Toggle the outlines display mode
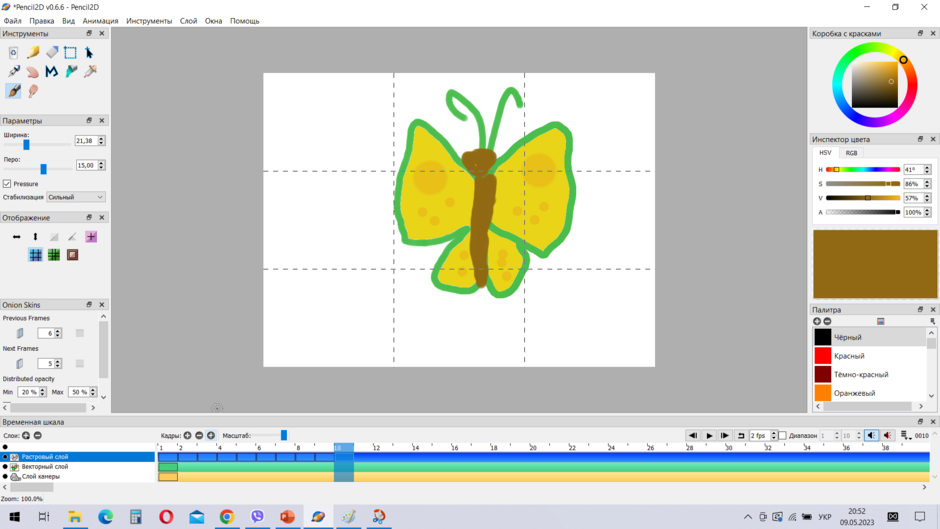The height and width of the screenshot is (529, 940). (x=73, y=237)
